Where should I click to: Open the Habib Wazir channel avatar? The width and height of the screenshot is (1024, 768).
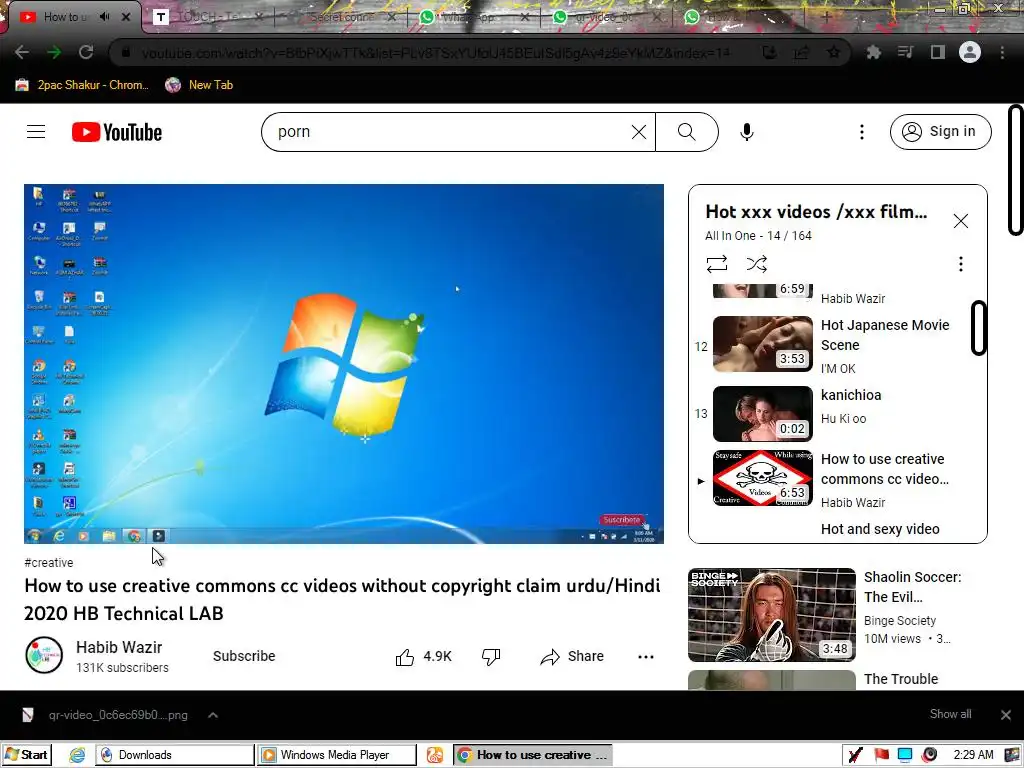[x=44, y=655]
